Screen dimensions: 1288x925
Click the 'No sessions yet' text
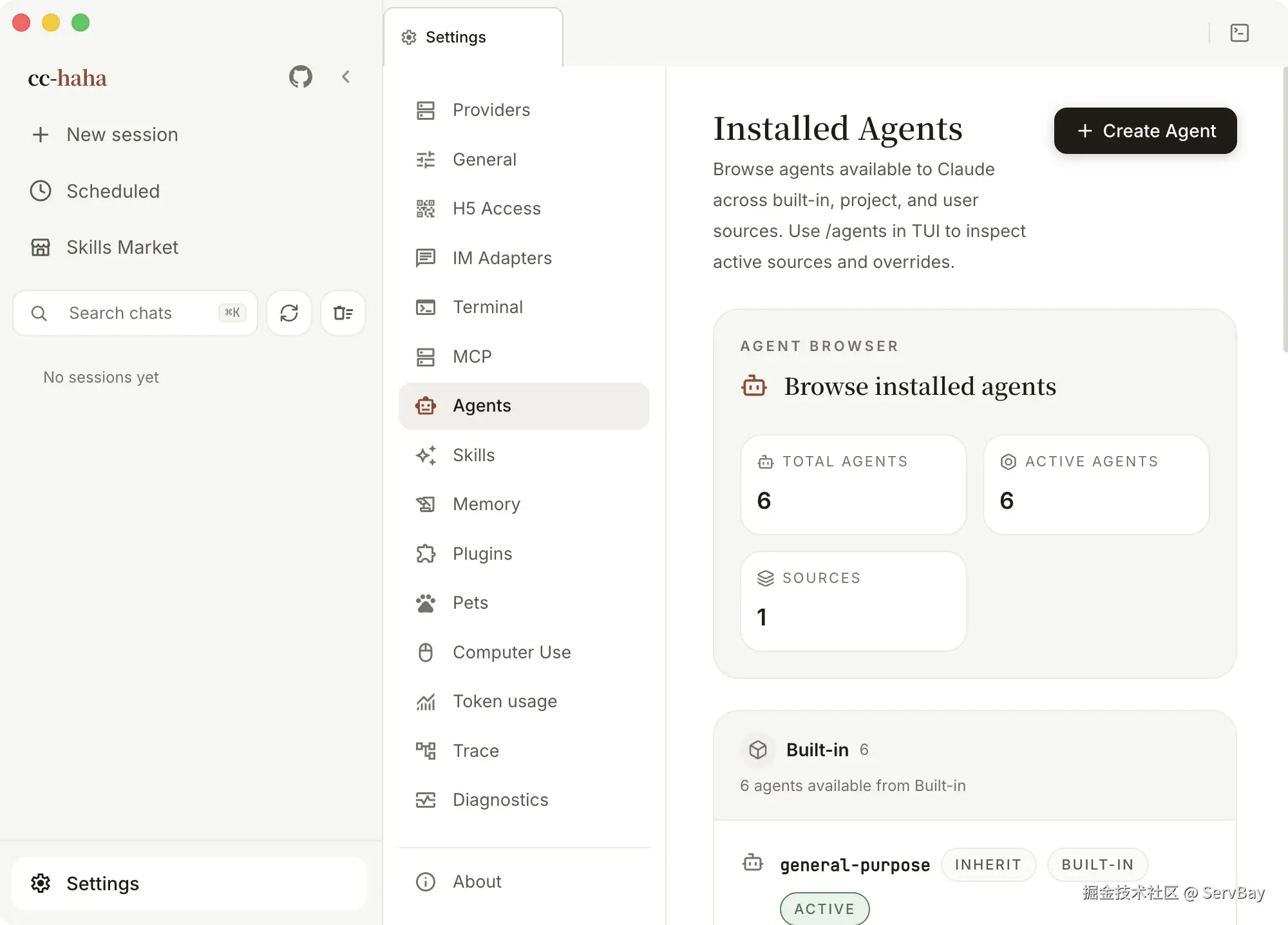coord(101,377)
